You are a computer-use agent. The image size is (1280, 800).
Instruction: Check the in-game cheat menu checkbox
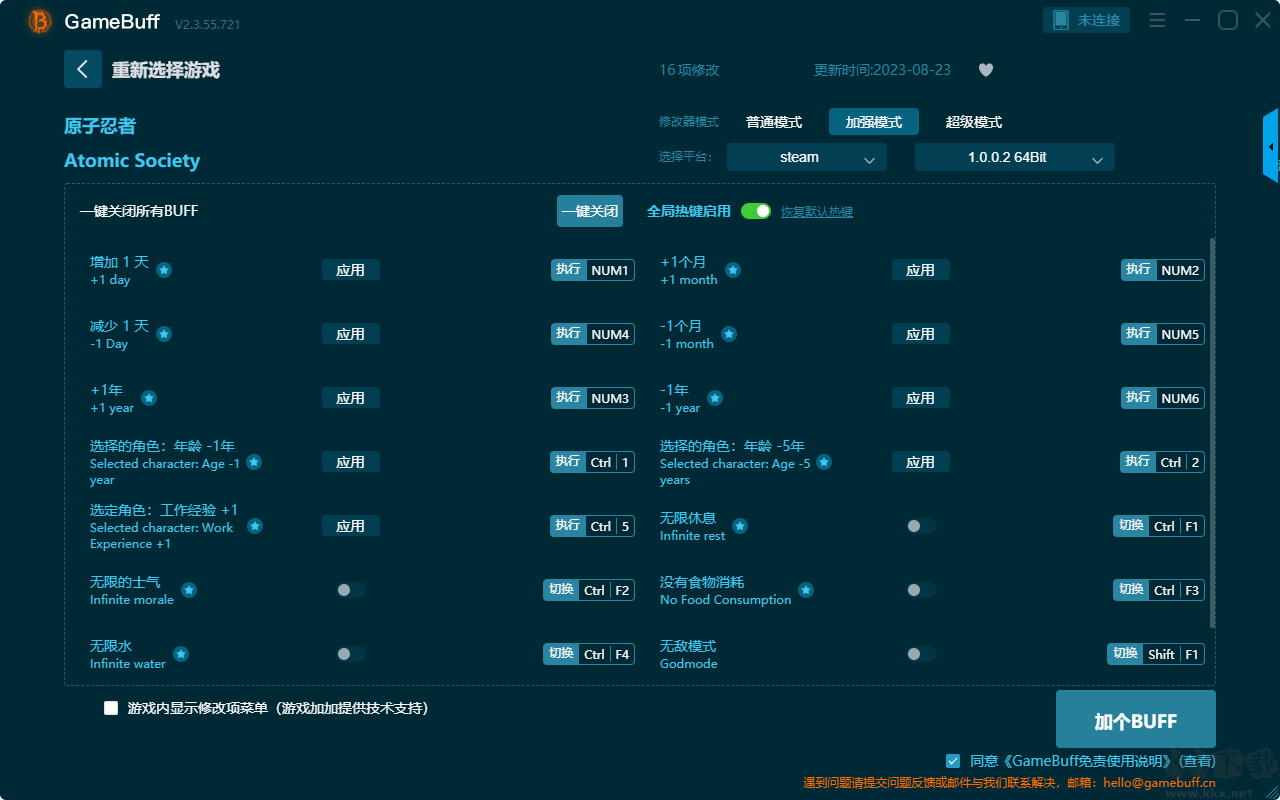click(x=111, y=708)
